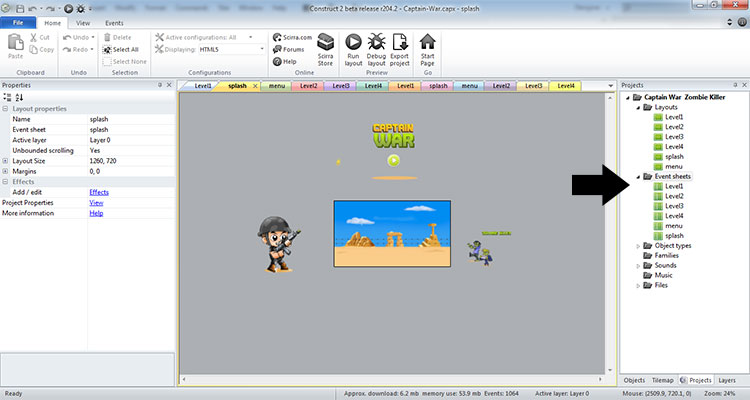Viewport: 750px width, 400px height.
Task: Open the Layers panel tab
Action: (729, 381)
